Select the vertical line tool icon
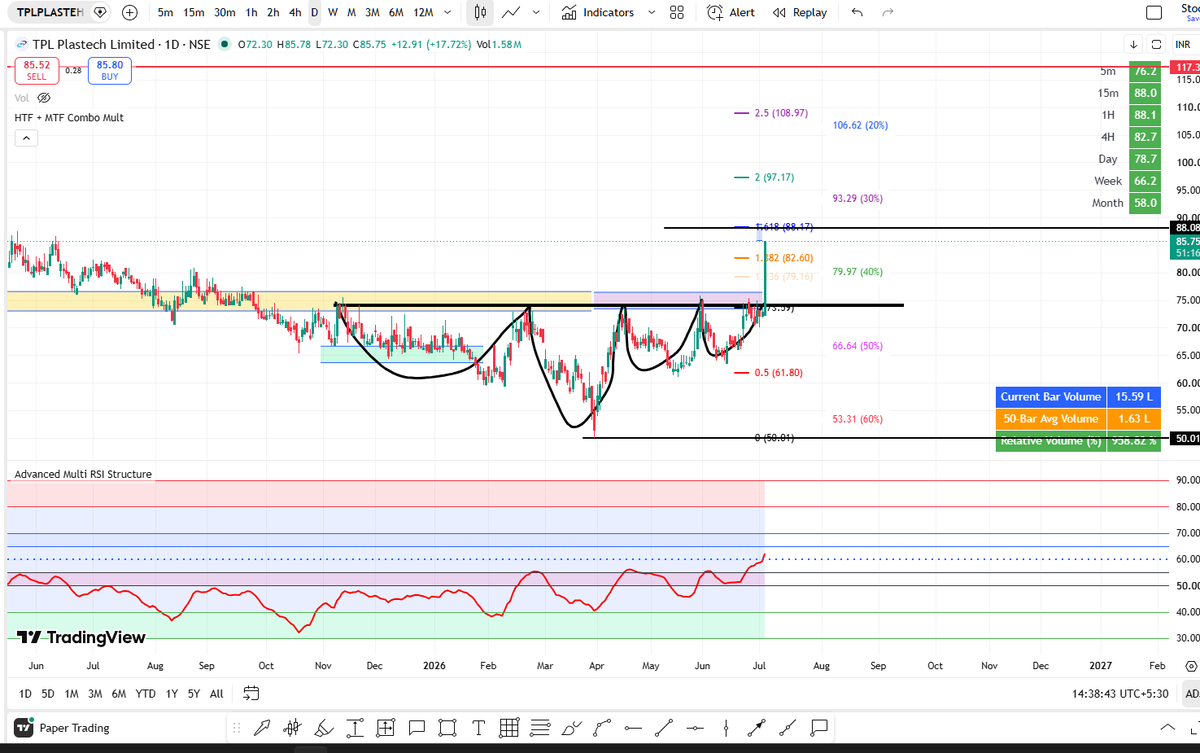The height and width of the screenshot is (753, 1200). click(726, 727)
